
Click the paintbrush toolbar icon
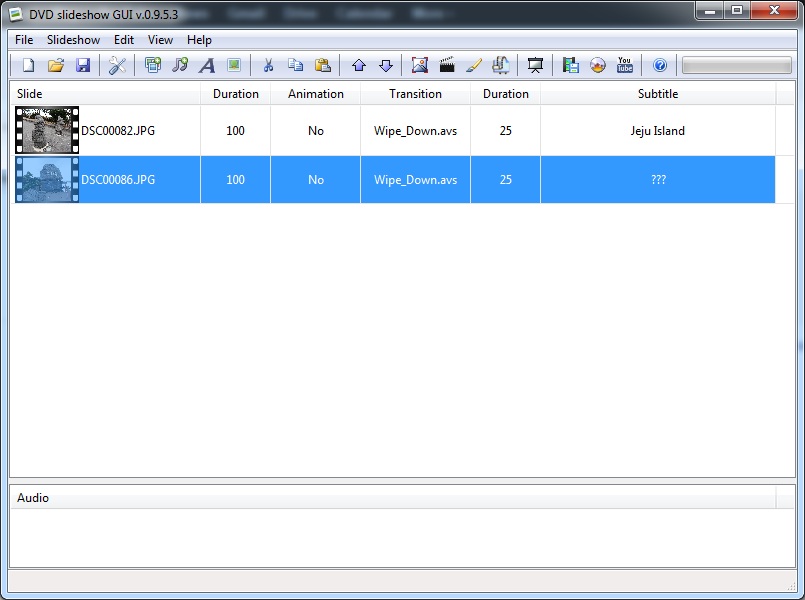pos(474,65)
